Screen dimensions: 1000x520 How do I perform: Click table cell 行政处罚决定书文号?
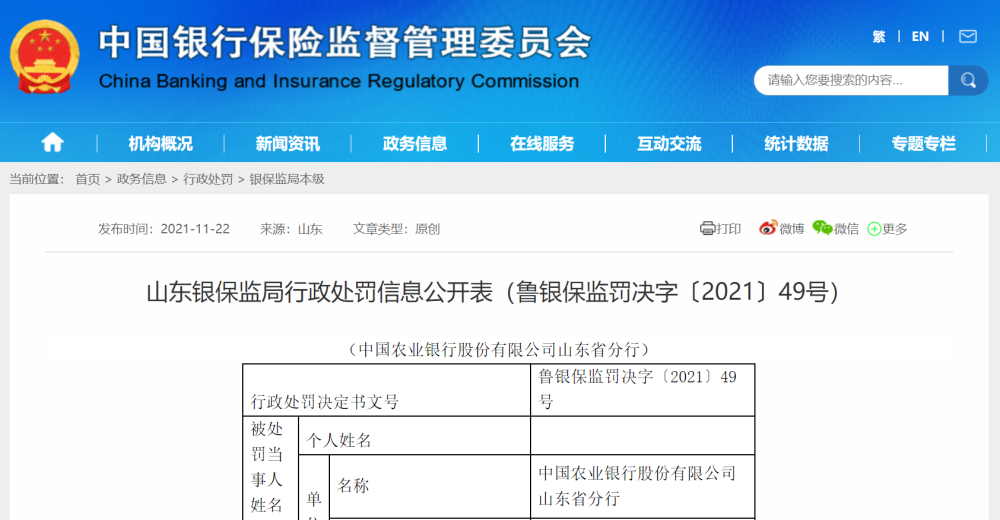[386, 390]
